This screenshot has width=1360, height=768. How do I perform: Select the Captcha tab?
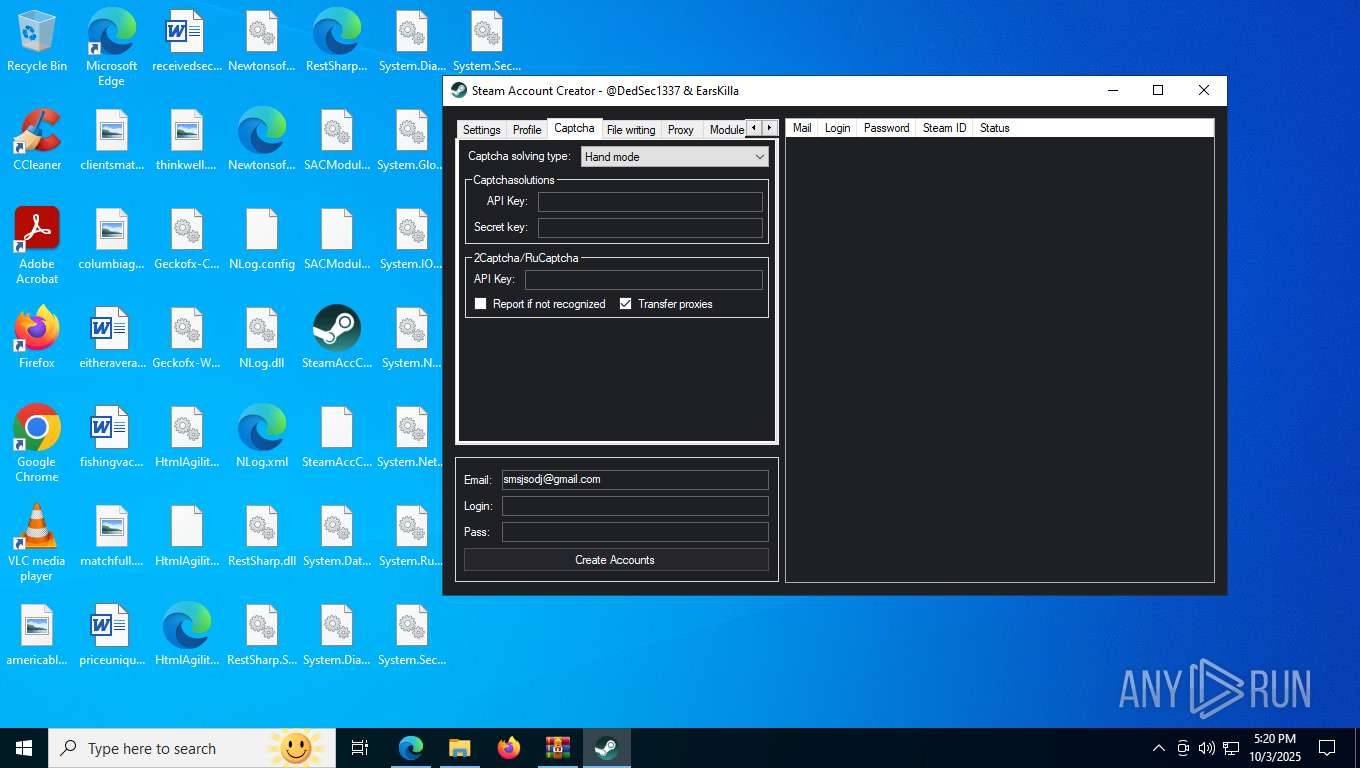(574, 128)
